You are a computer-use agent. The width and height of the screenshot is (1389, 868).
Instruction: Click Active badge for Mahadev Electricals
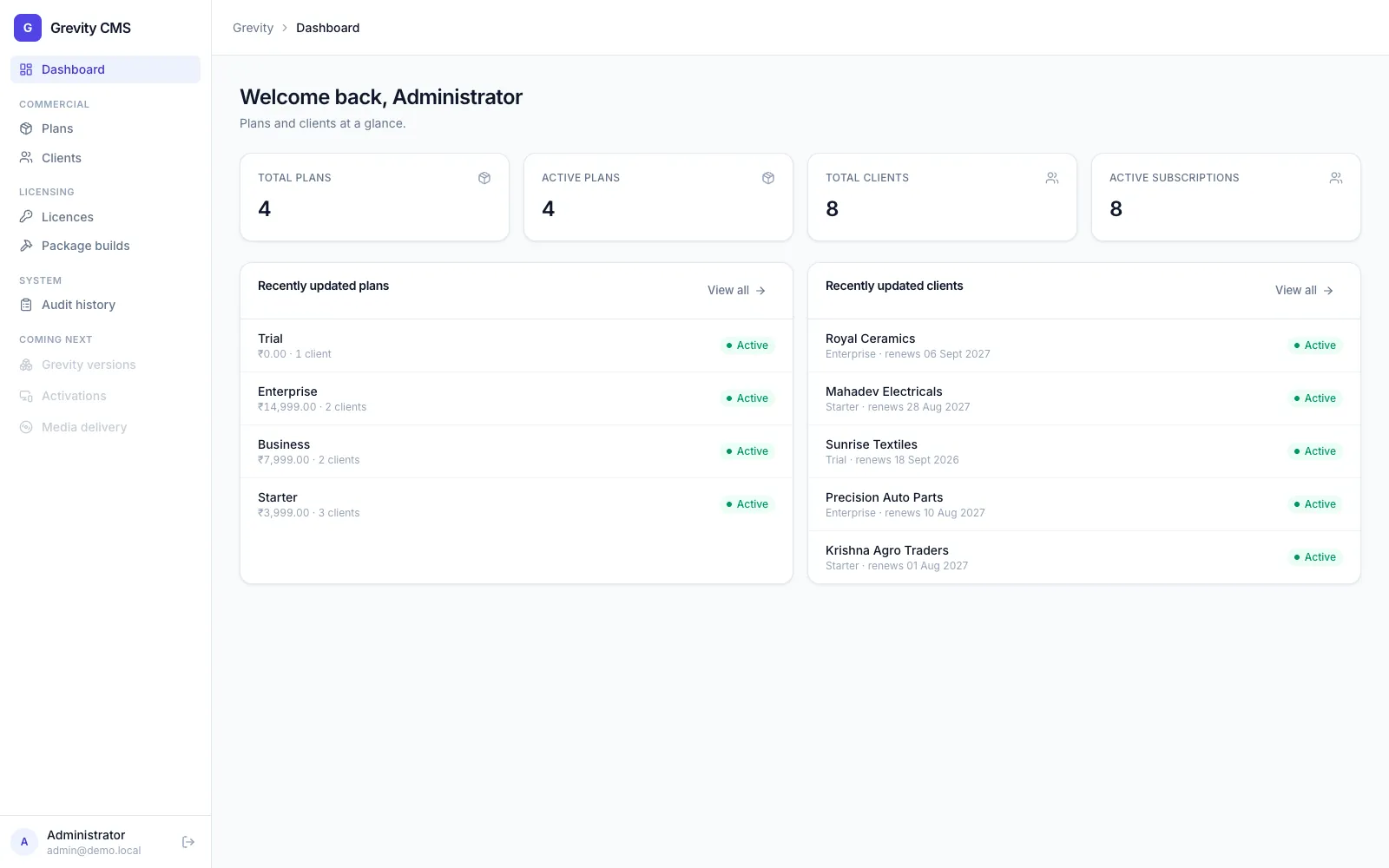point(1314,398)
